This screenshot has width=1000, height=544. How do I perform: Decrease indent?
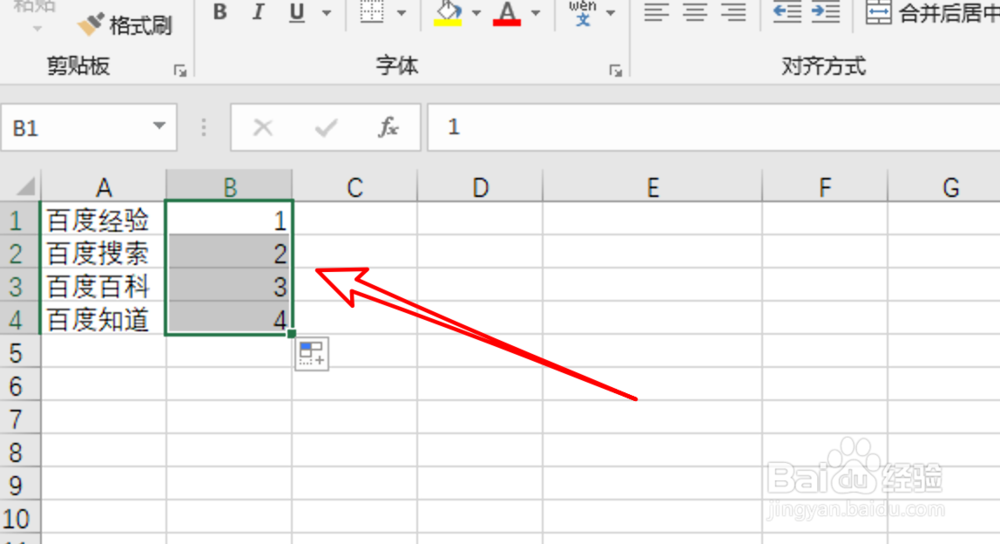[787, 11]
